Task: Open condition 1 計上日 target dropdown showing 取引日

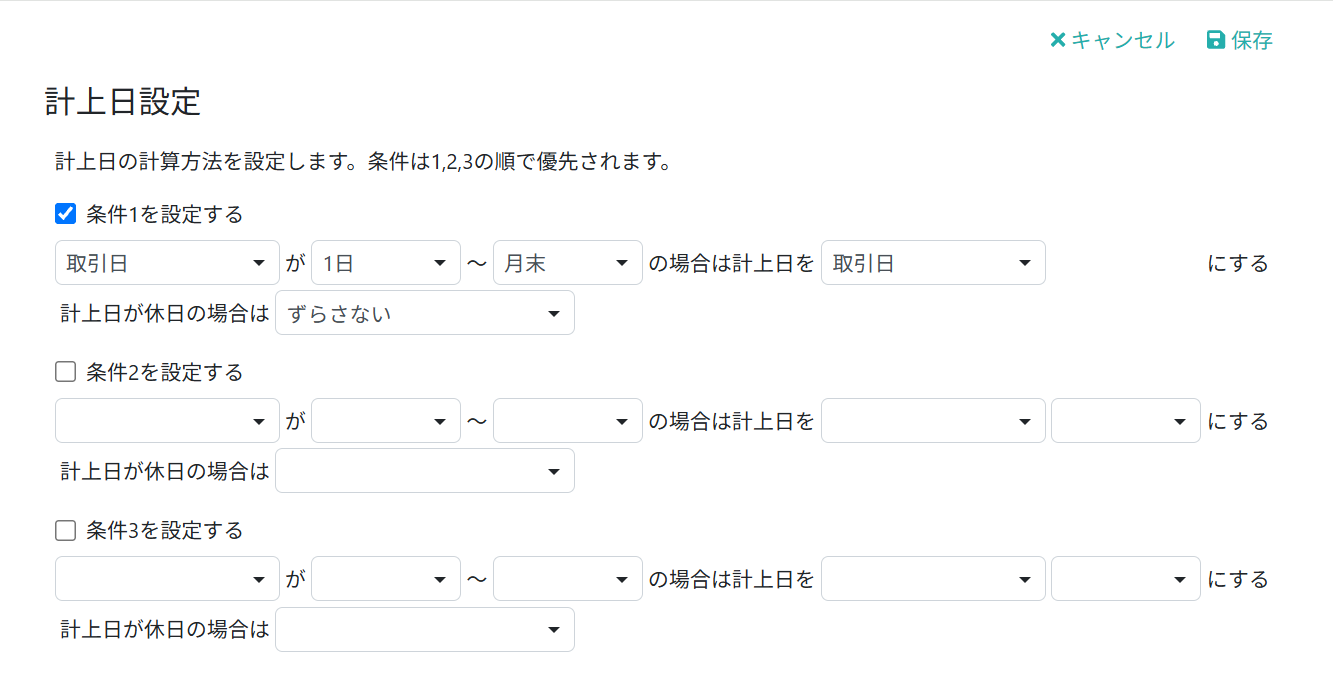Action: point(933,263)
